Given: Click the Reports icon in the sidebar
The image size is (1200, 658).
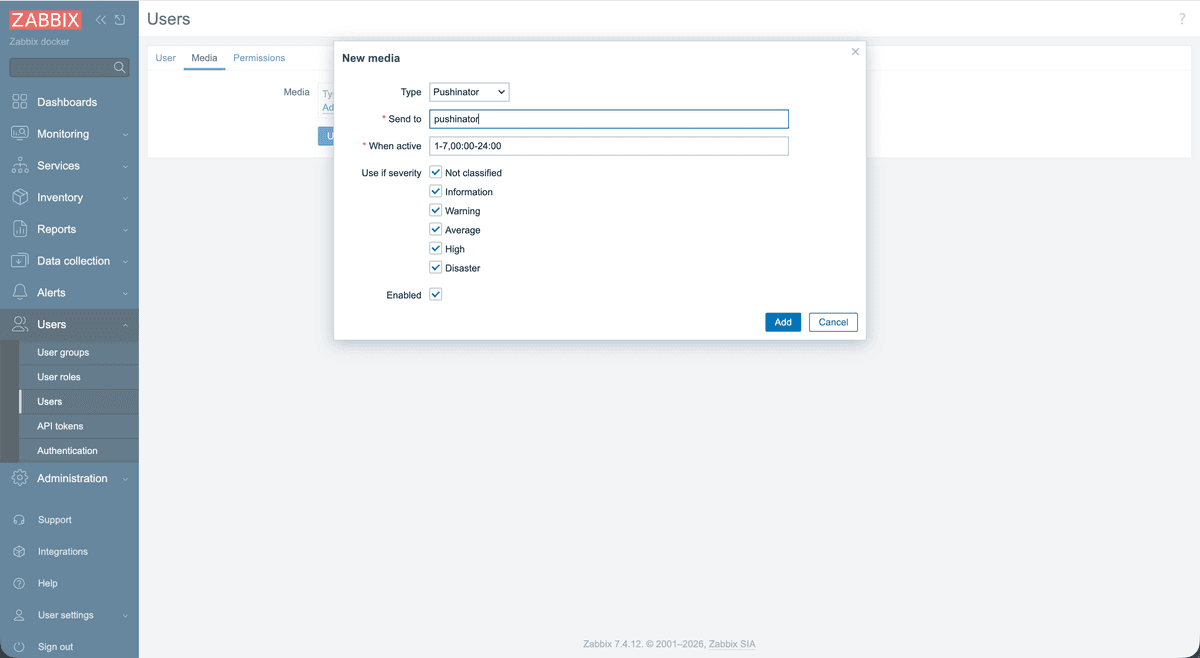Looking at the screenshot, I should coord(20,229).
